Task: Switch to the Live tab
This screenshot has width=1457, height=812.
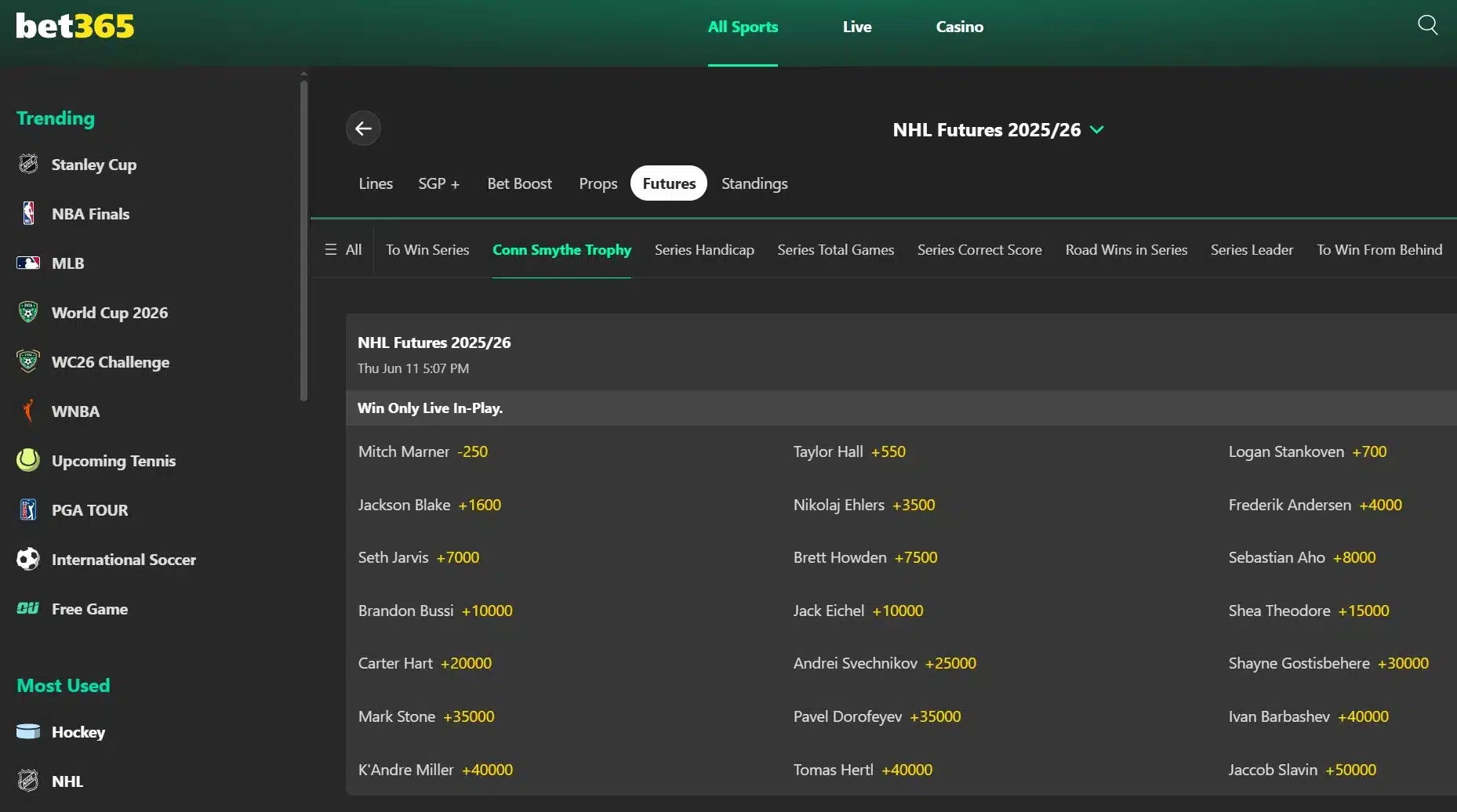Action: pyautogui.click(x=857, y=27)
